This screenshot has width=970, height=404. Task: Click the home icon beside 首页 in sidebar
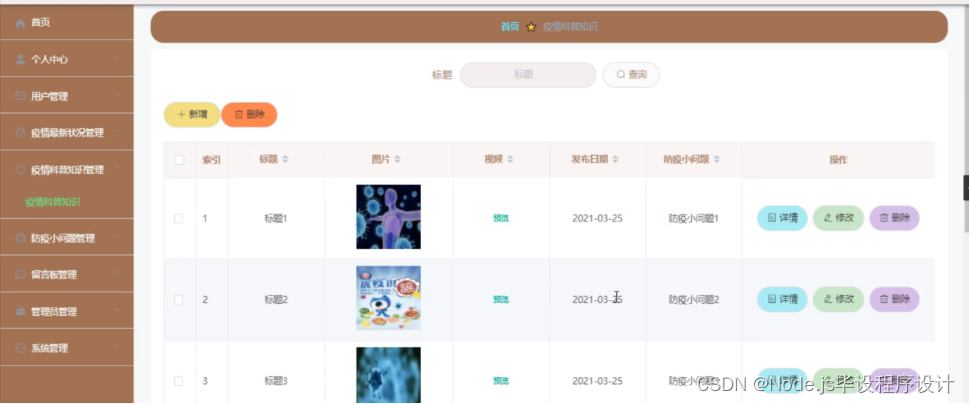[x=20, y=23]
